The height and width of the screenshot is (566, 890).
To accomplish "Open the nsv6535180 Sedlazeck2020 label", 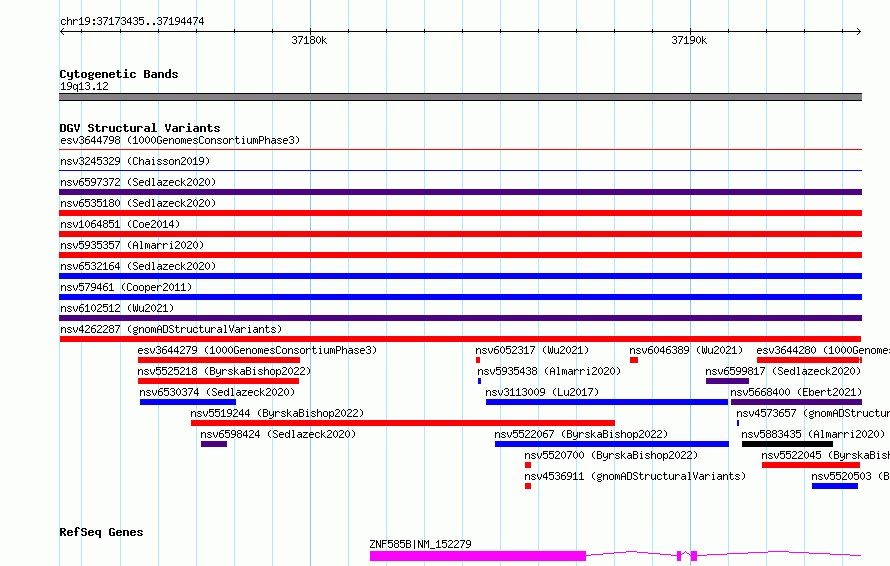I will 138,203.
